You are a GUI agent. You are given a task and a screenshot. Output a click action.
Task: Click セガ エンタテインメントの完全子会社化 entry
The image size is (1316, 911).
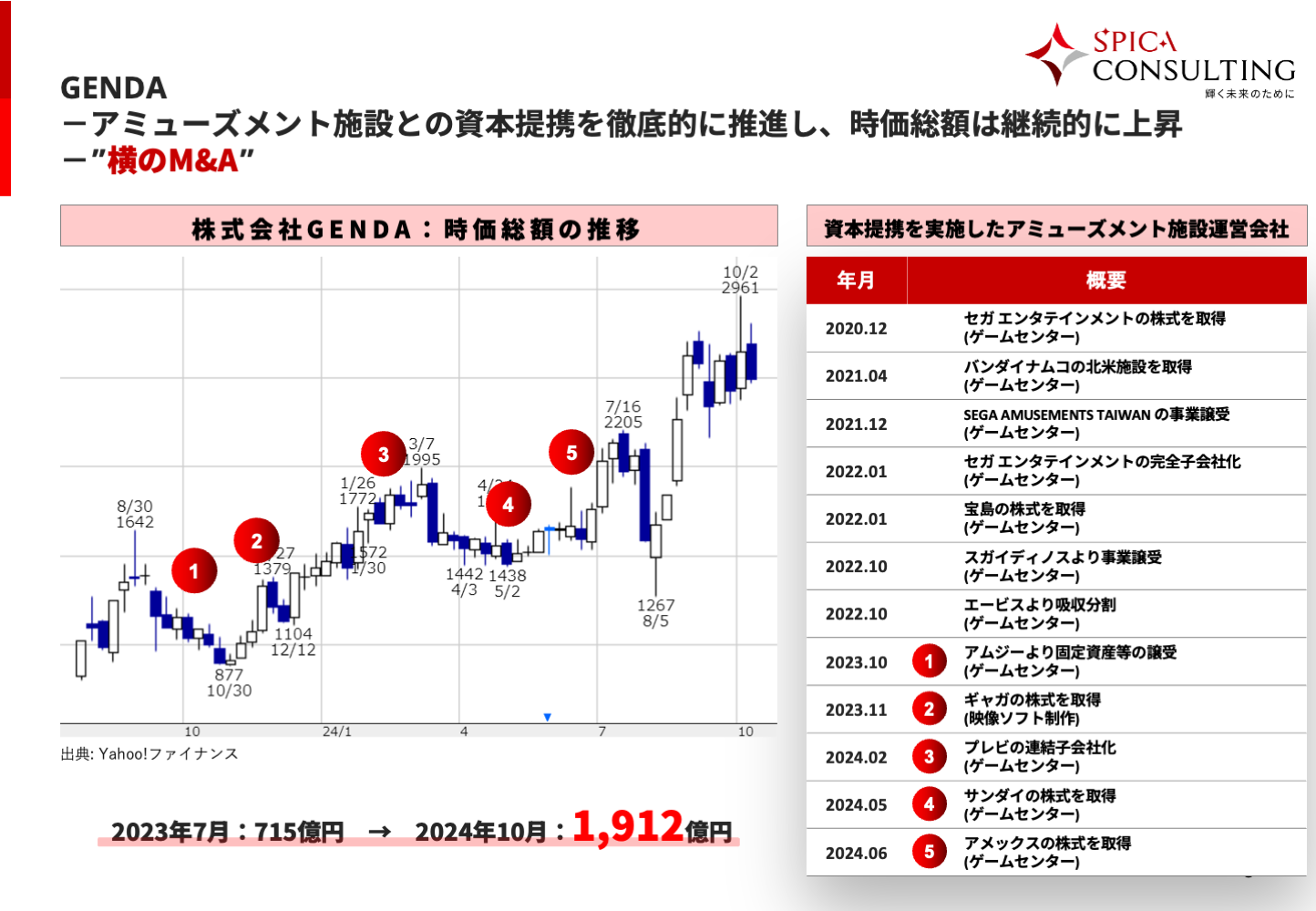point(1103,462)
